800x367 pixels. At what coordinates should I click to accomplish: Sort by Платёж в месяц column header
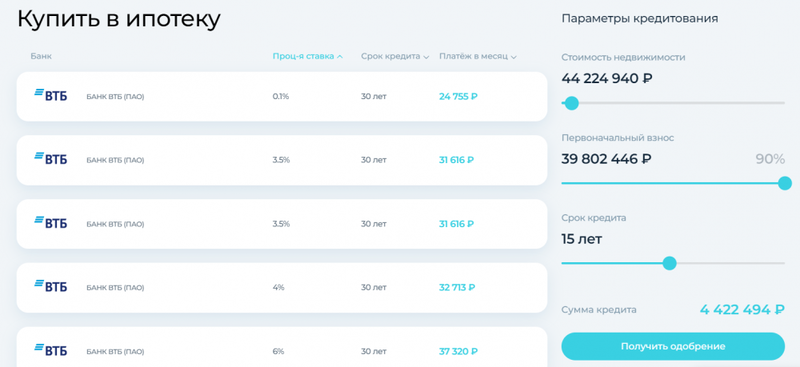(478, 56)
